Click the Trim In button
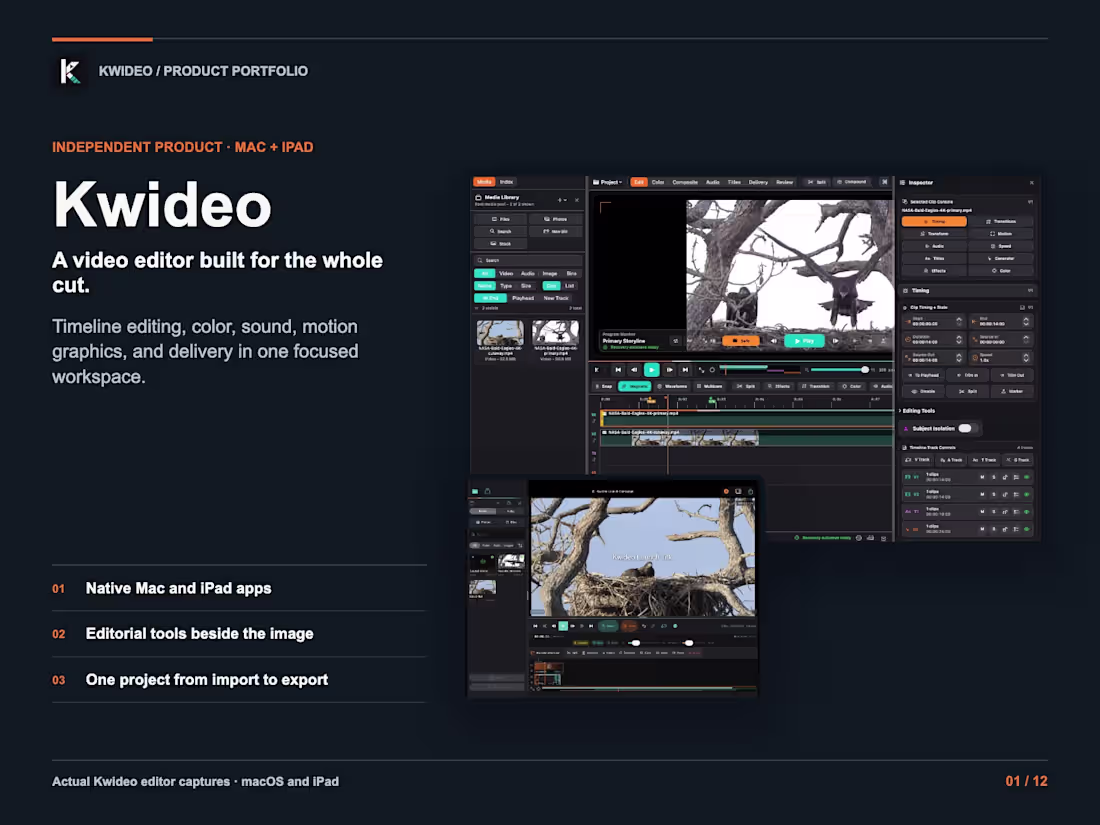This screenshot has width=1100, height=825. [x=967, y=375]
